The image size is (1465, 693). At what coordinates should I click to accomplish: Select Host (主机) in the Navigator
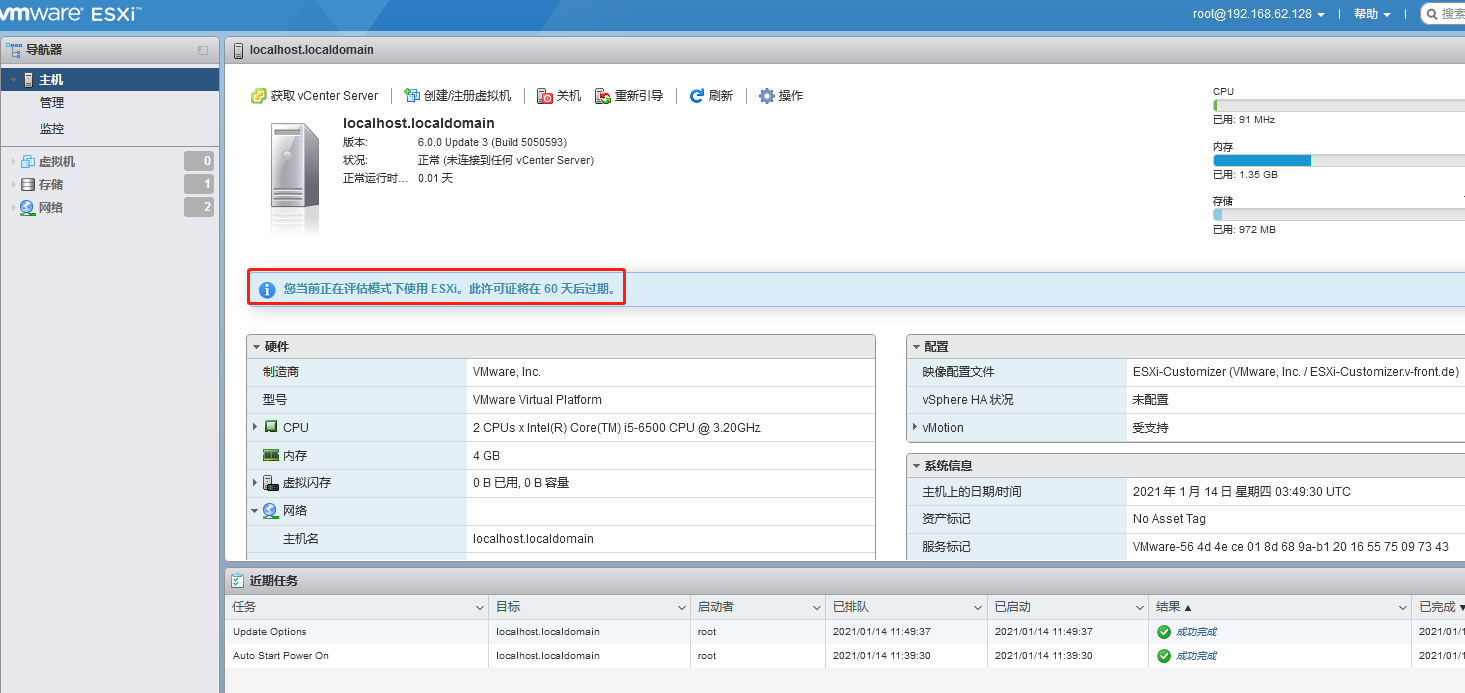point(110,79)
